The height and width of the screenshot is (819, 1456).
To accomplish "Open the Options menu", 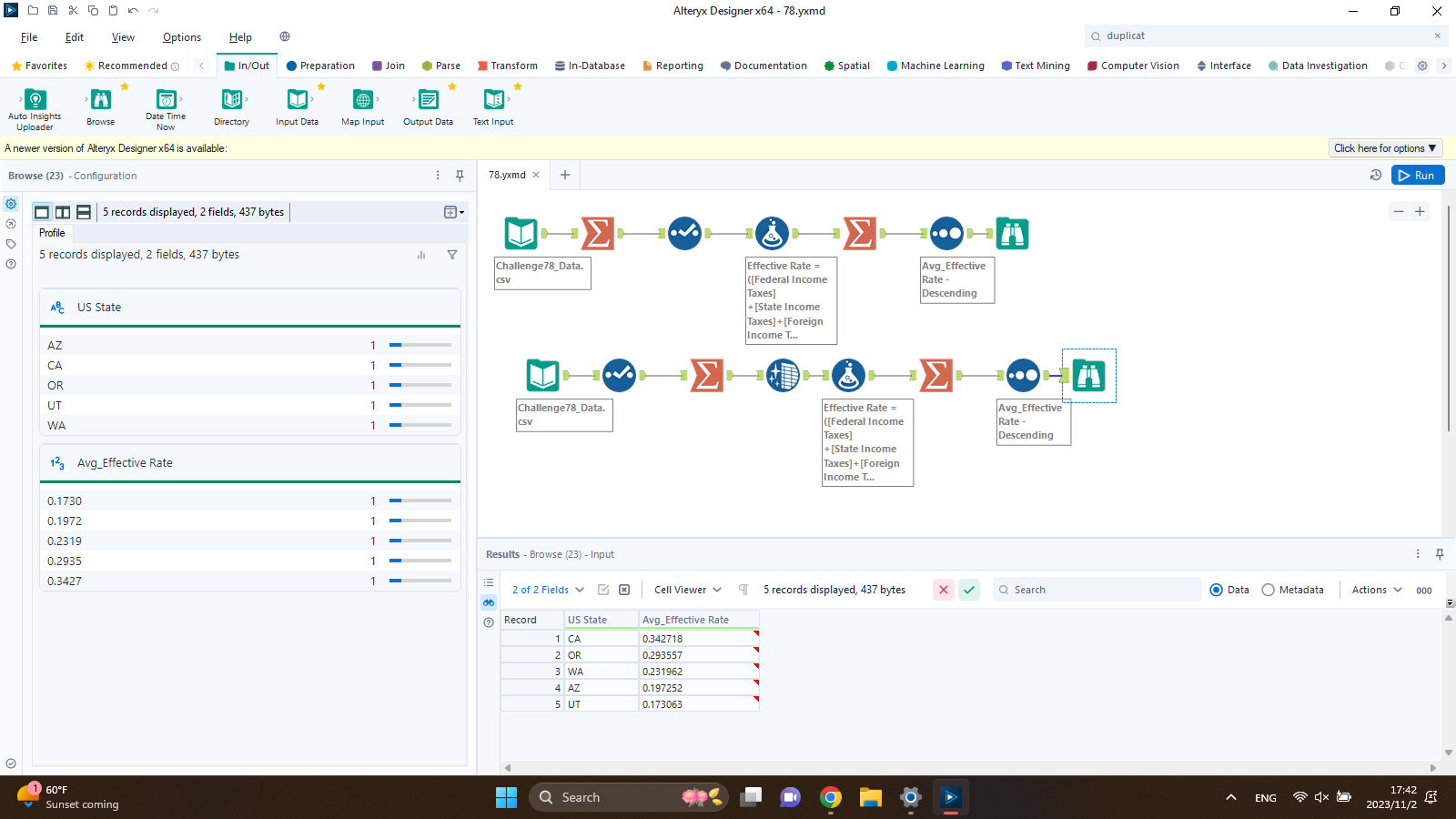I will click(x=182, y=37).
